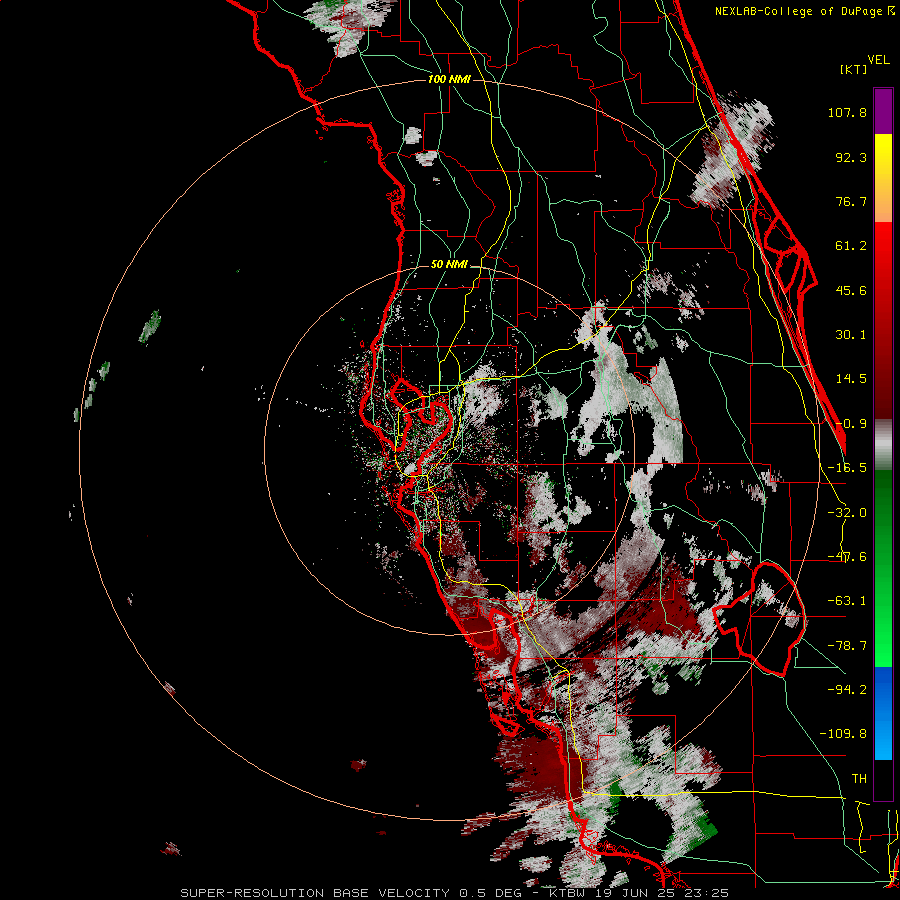Click the 100 NMI range ring label
Viewport: 900px width, 900px height.
click(x=449, y=79)
